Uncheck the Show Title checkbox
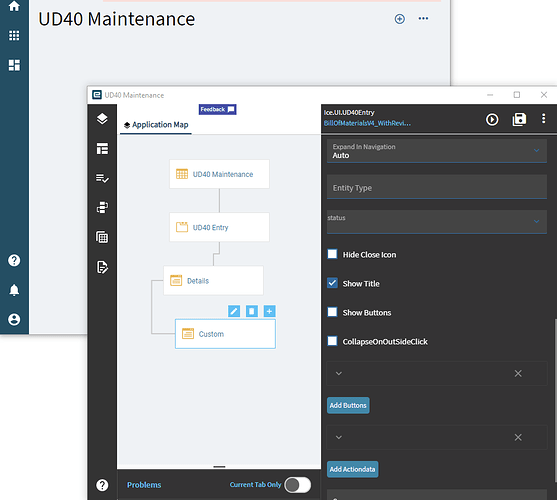Screen dimensions: 557x500 332,283
